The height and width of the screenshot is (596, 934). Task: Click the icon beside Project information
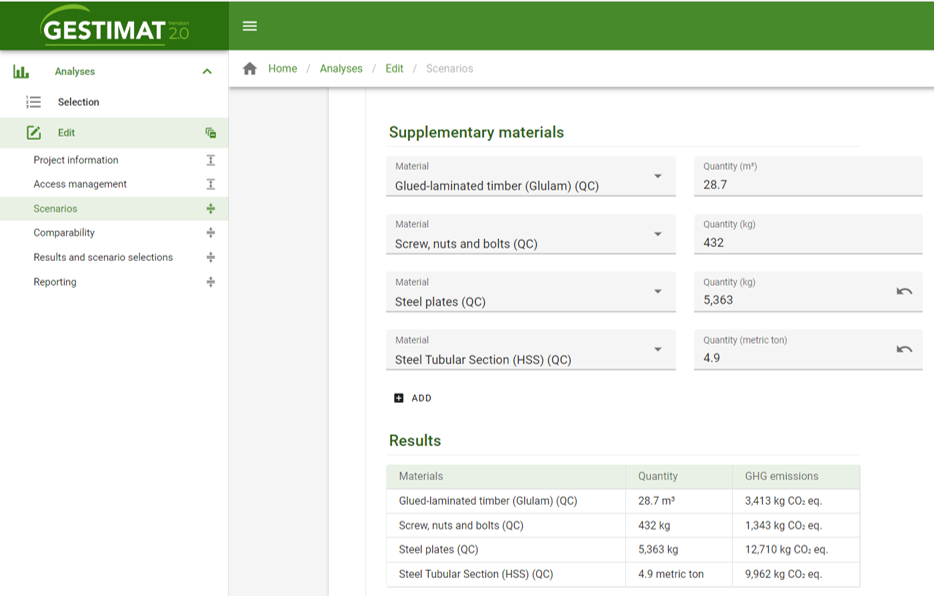pos(210,160)
